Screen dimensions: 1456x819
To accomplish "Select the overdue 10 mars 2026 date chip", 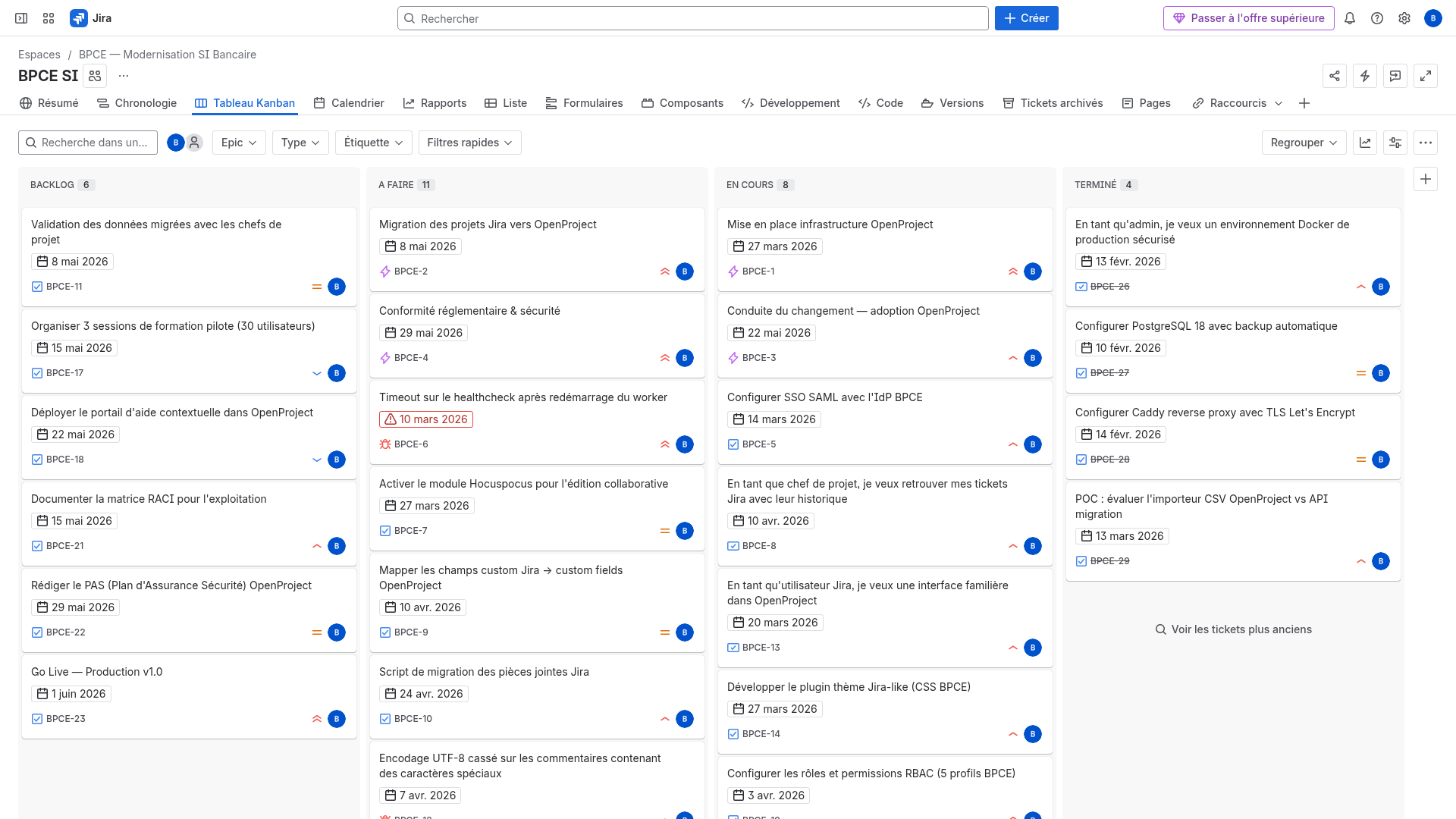I will coord(425,419).
